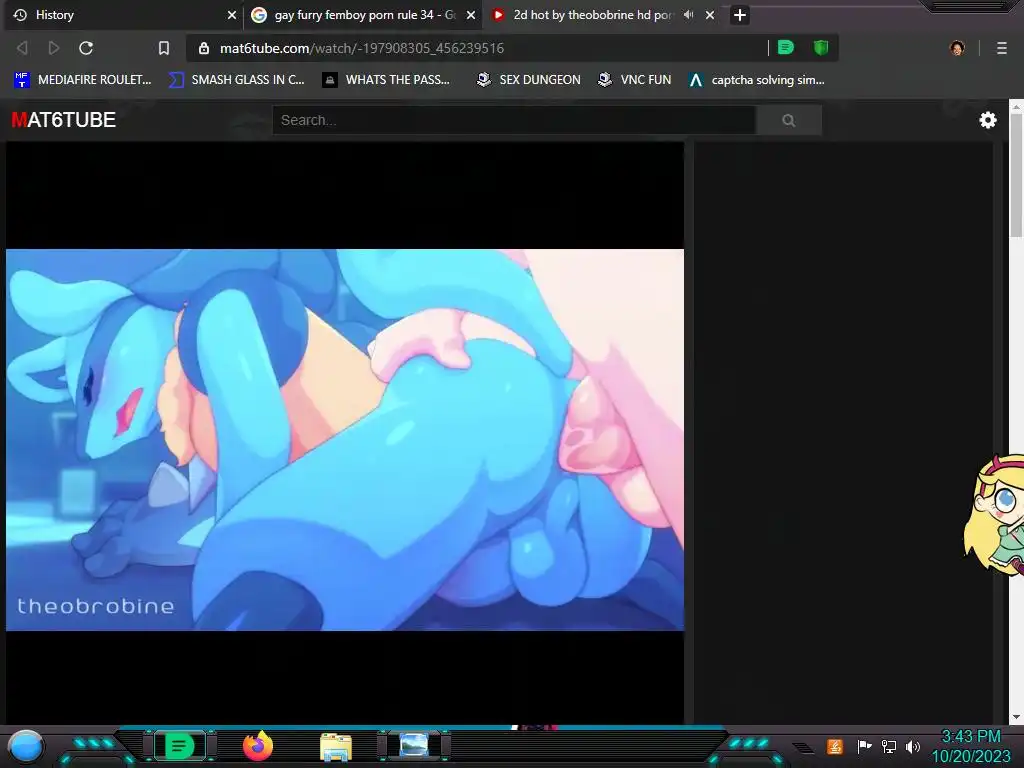Open the SMASH GLASS IN C... bookmark
The height and width of the screenshot is (768, 1024).
tap(236, 80)
